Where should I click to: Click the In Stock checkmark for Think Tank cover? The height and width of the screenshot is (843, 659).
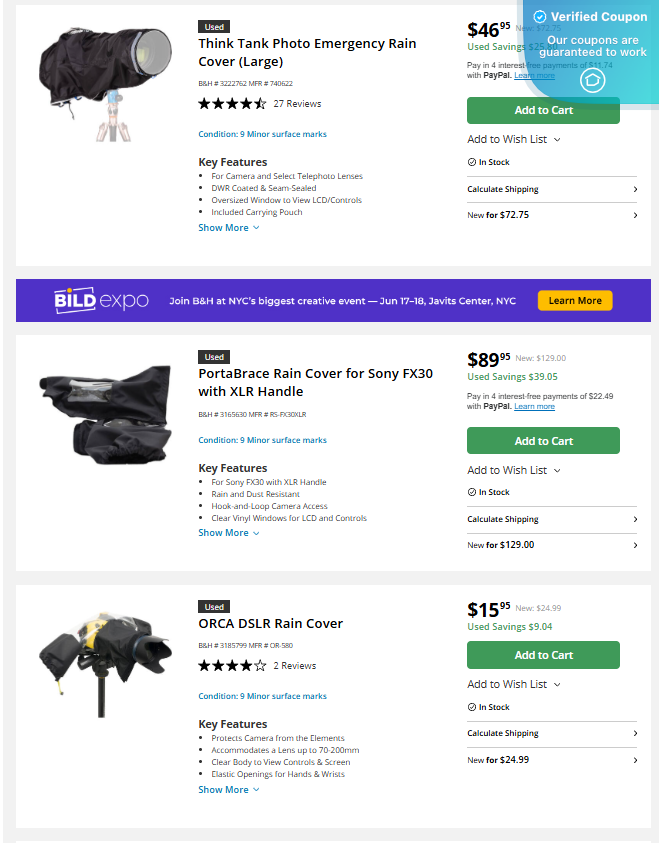pos(471,161)
